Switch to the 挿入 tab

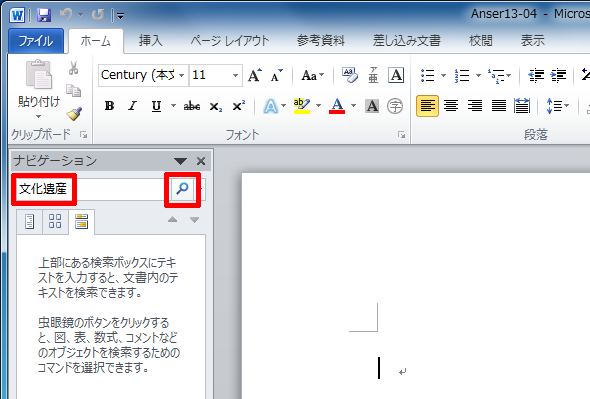point(151,41)
